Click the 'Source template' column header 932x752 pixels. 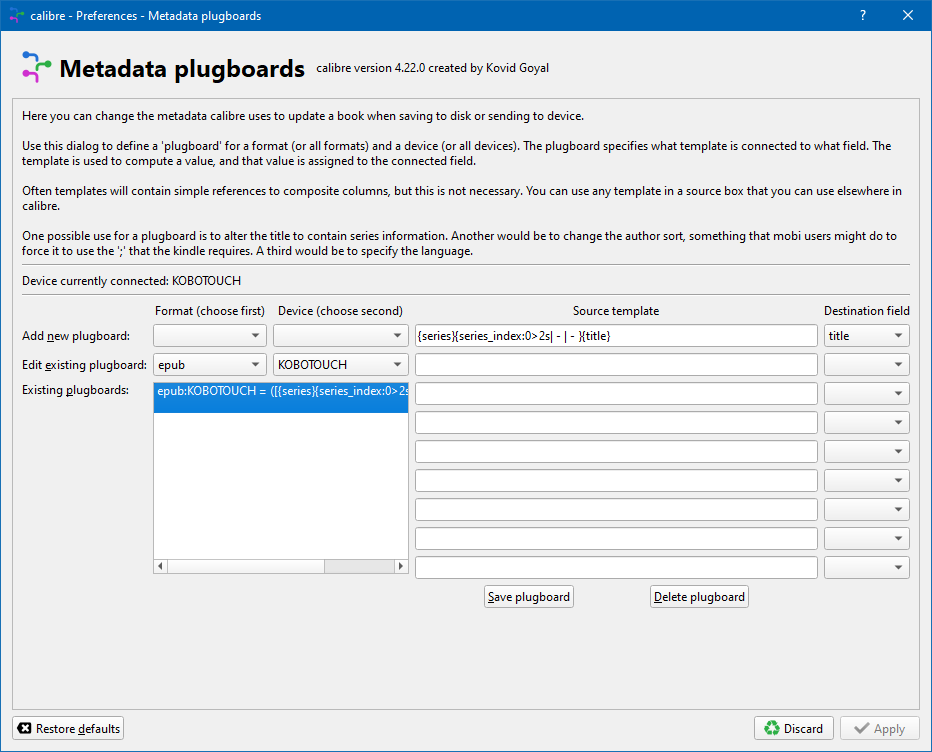click(616, 311)
